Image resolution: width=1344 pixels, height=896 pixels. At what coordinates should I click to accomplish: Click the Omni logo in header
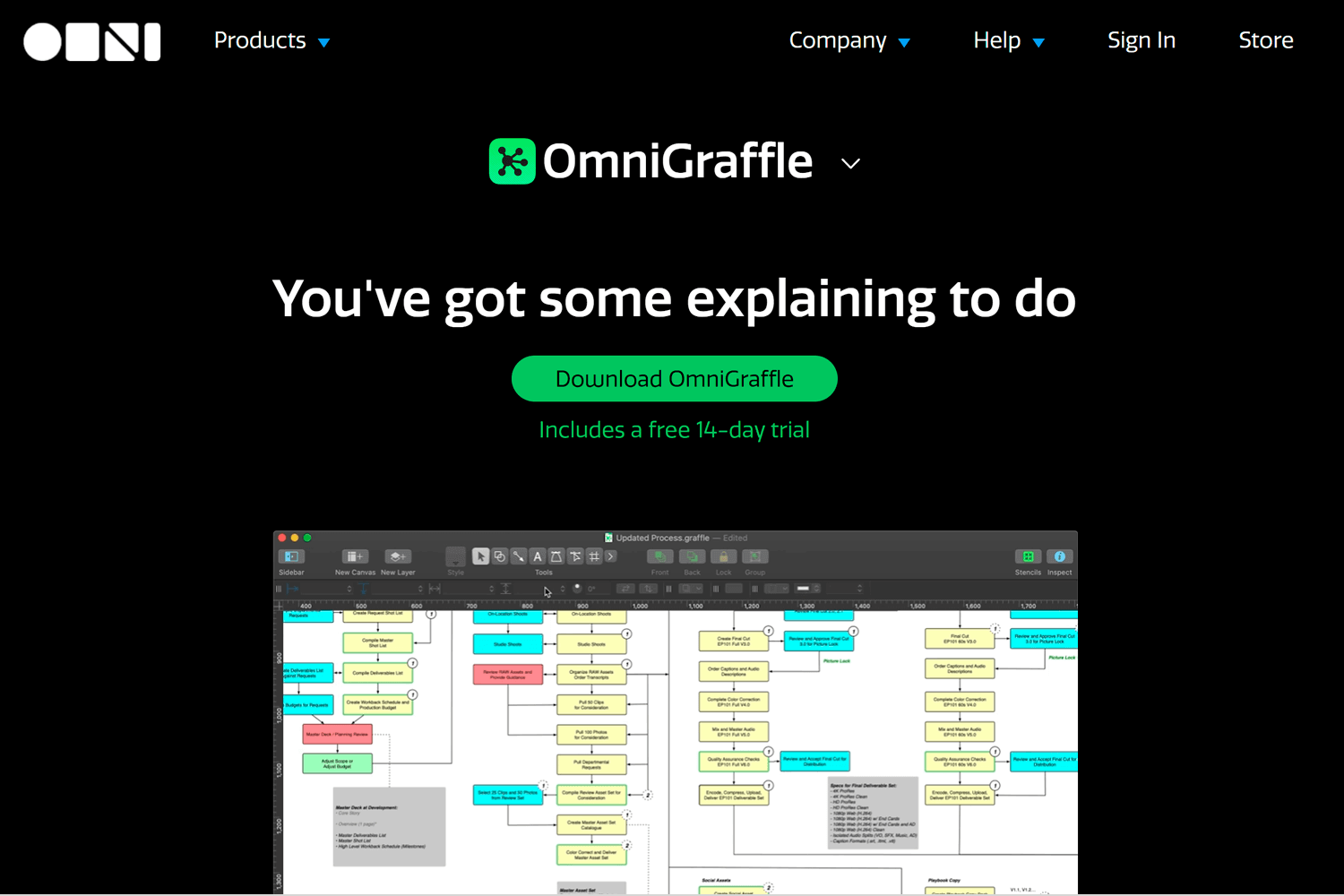pyautogui.click(x=91, y=41)
